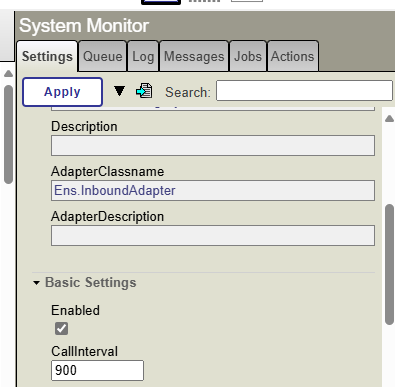Open the Jobs tab
395x387 pixels.
point(248,56)
